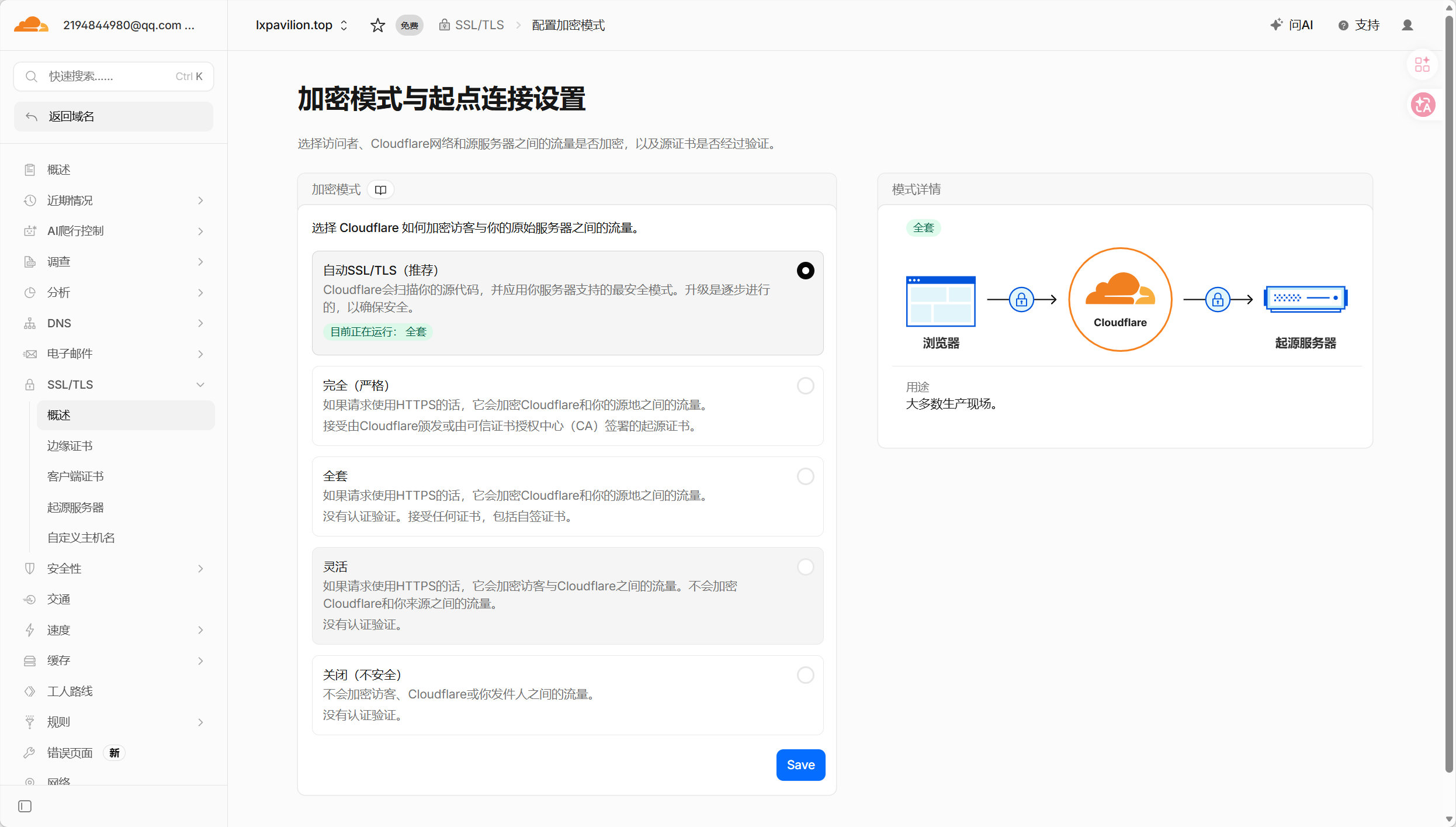Click the 概述 document icon in sidebar
The height and width of the screenshot is (827, 1456).
pyautogui.click(x=30, y=170)
